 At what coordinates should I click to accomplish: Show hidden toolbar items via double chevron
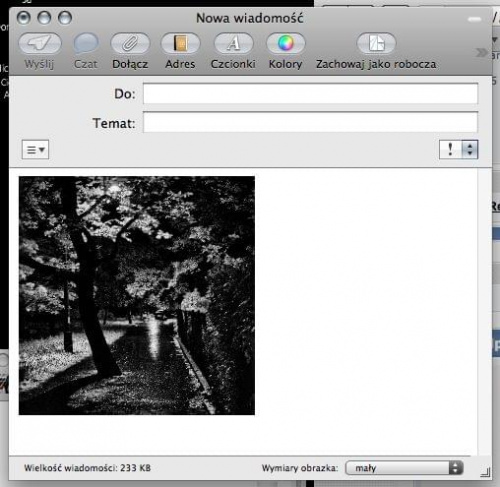tap(481, 52)
